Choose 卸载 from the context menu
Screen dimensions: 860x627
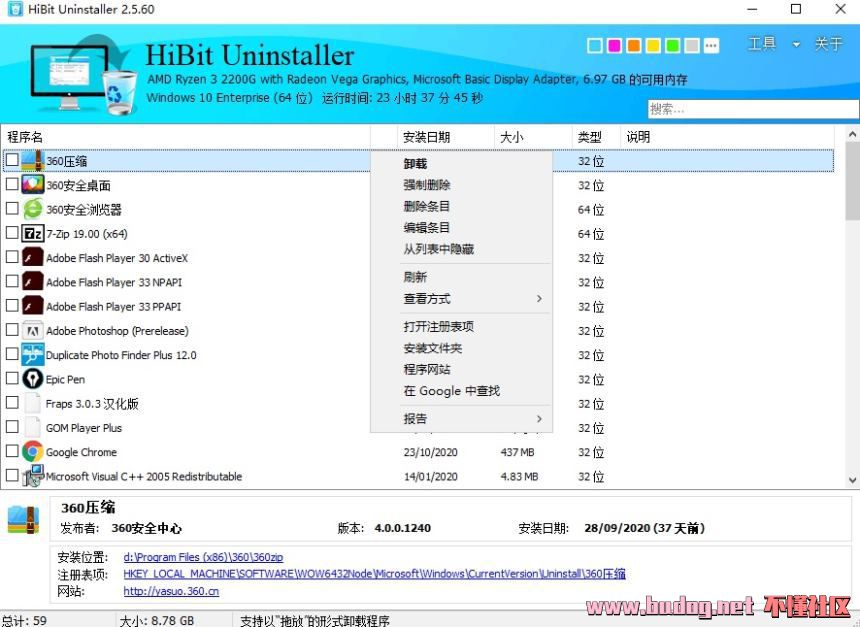(415, 163)
